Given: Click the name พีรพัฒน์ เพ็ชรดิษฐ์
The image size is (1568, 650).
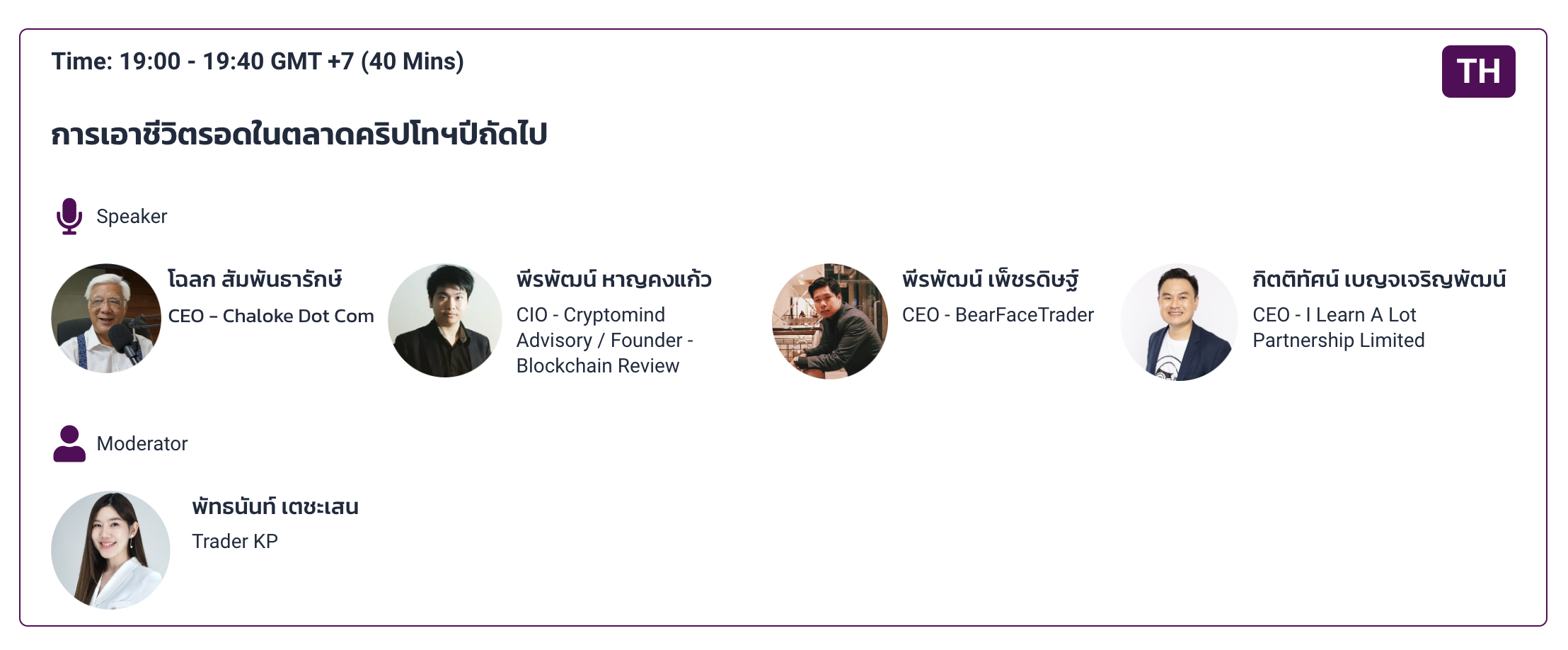Looking at the screenshot, I should tap(991, 279).
